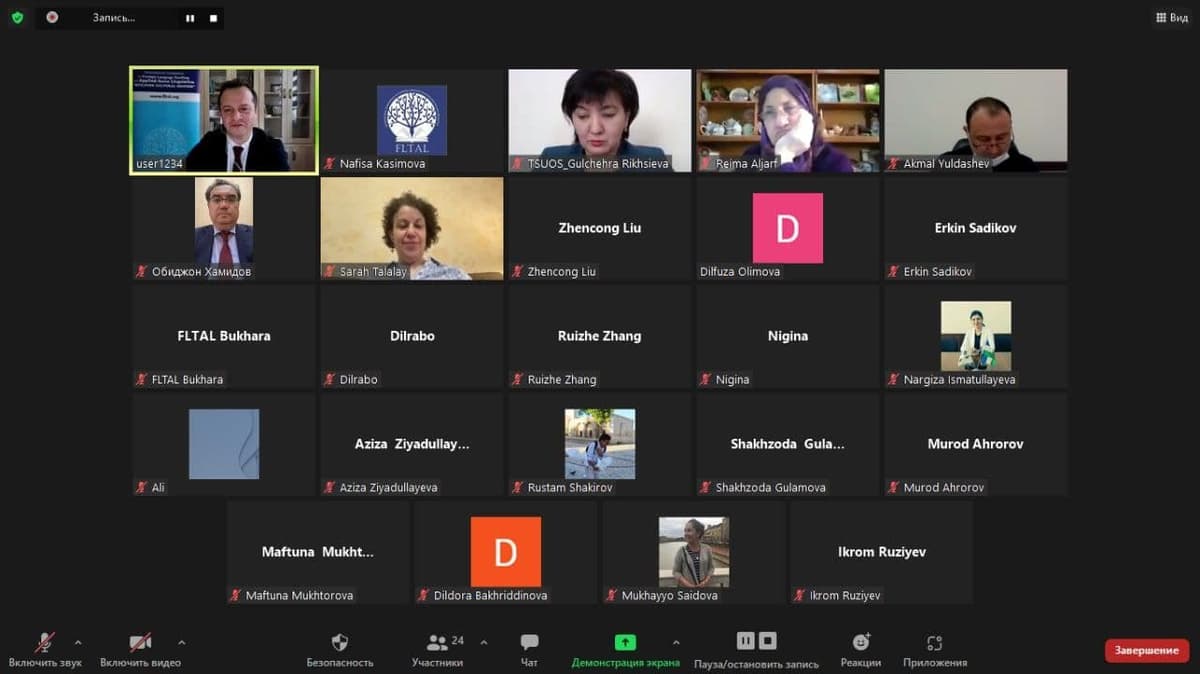Image resolution: width=1200 pixels, height=674 pixels.
Task: Select Обиджон Хамидов participant tile
Action: tap(224, 228)
